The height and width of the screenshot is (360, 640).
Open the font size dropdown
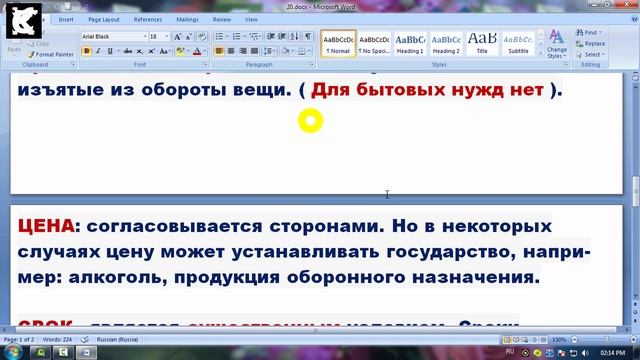pyautogui.click(x=167, y=37)
